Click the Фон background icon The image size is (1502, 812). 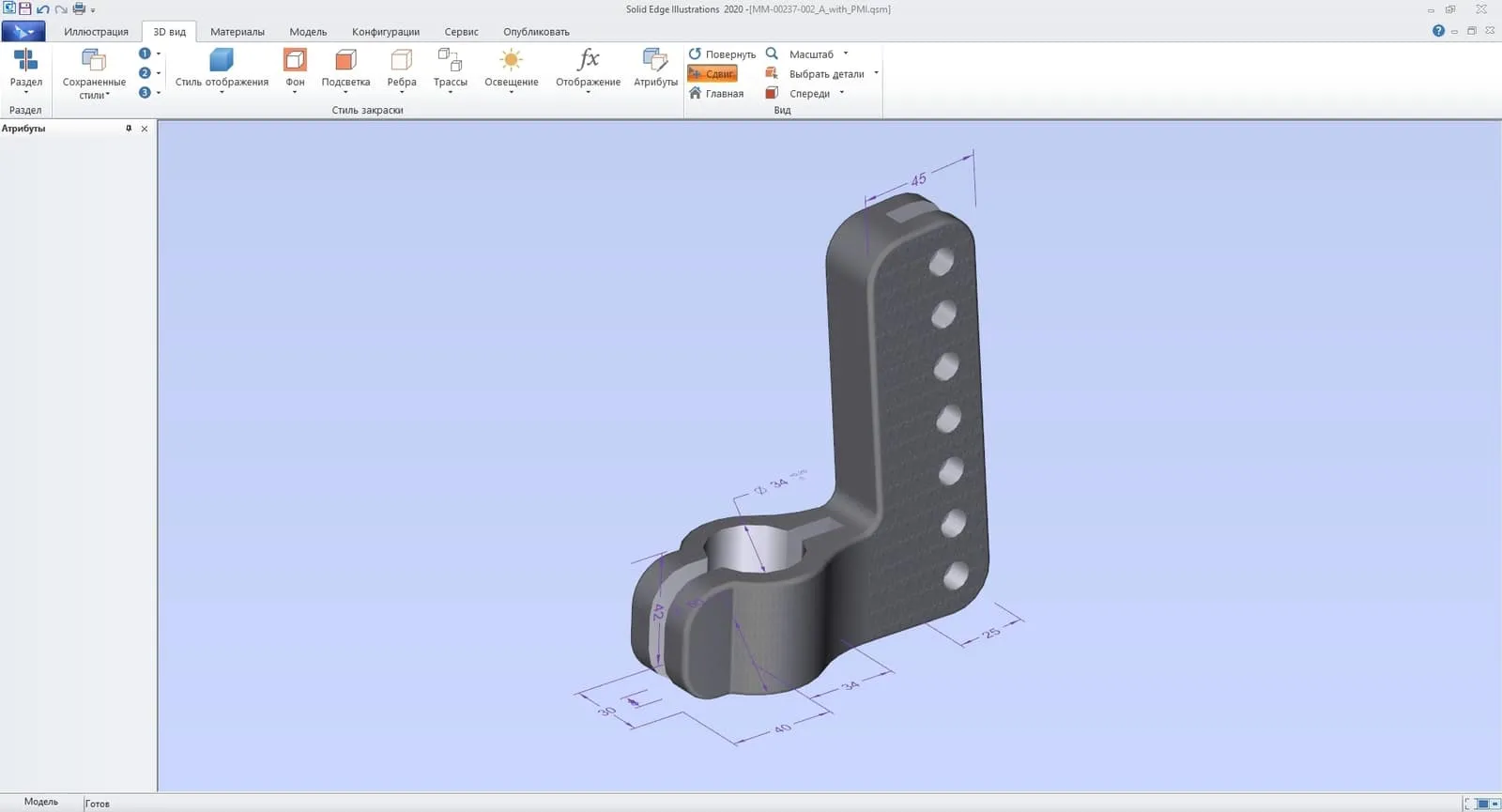pos(295,60)
